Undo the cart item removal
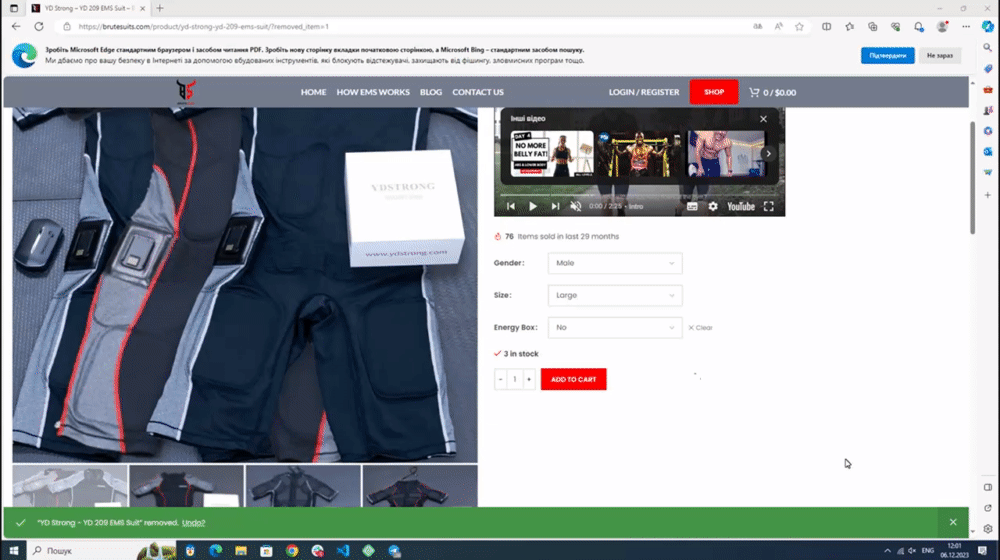 pos(193,523)
